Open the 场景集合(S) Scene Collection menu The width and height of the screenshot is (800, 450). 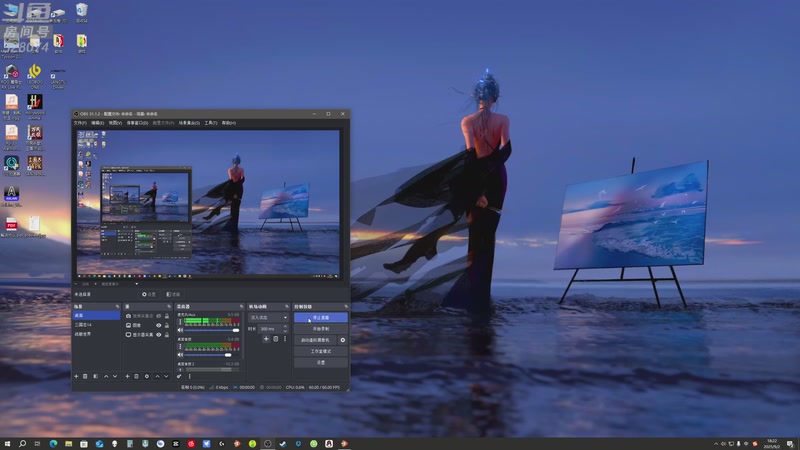189,123
